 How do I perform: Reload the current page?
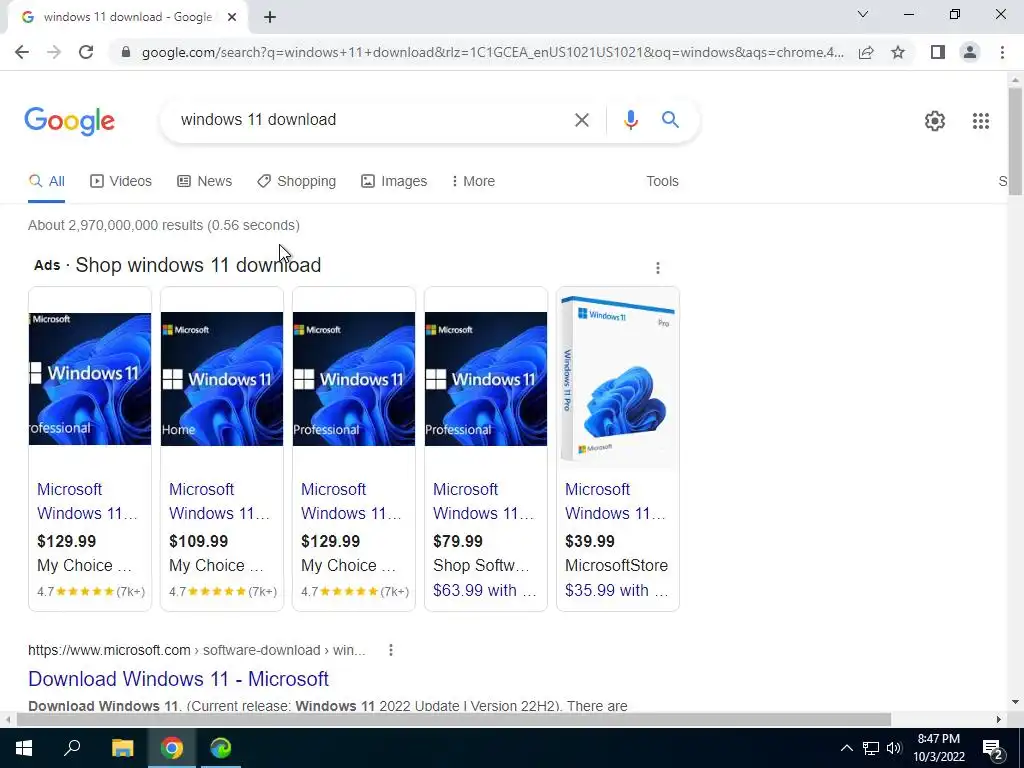click(x=86, y=52)
